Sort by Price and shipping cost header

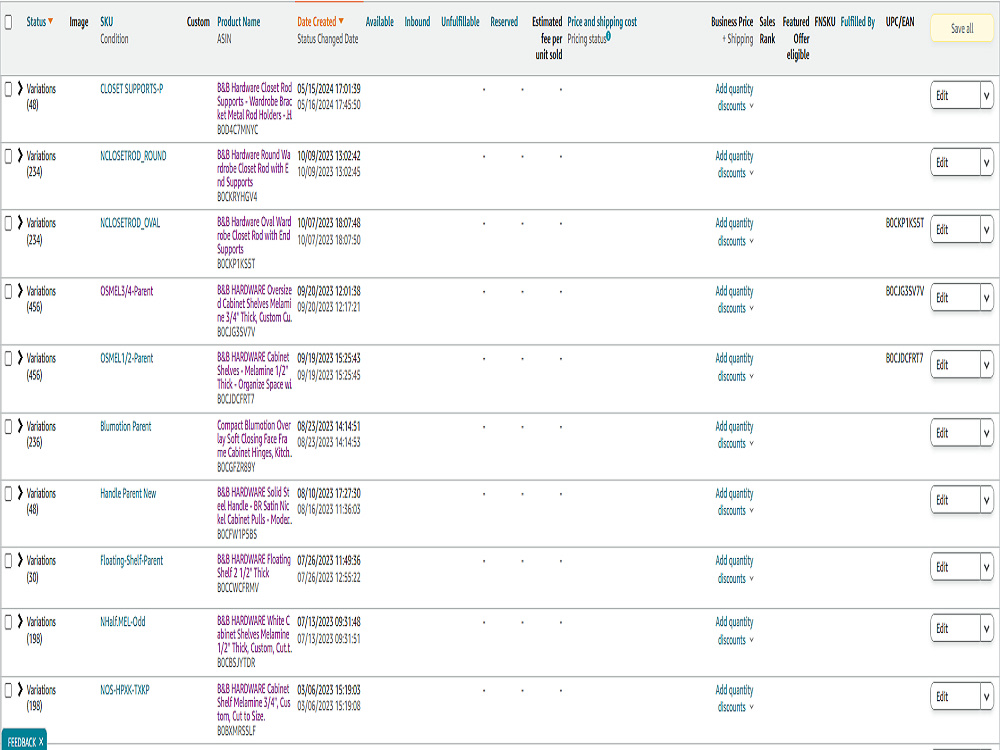point(602,22)
